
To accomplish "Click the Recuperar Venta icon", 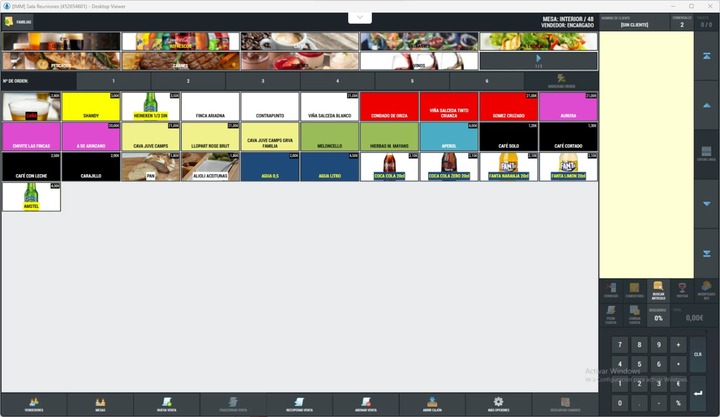I will click(x=299, y=404).
